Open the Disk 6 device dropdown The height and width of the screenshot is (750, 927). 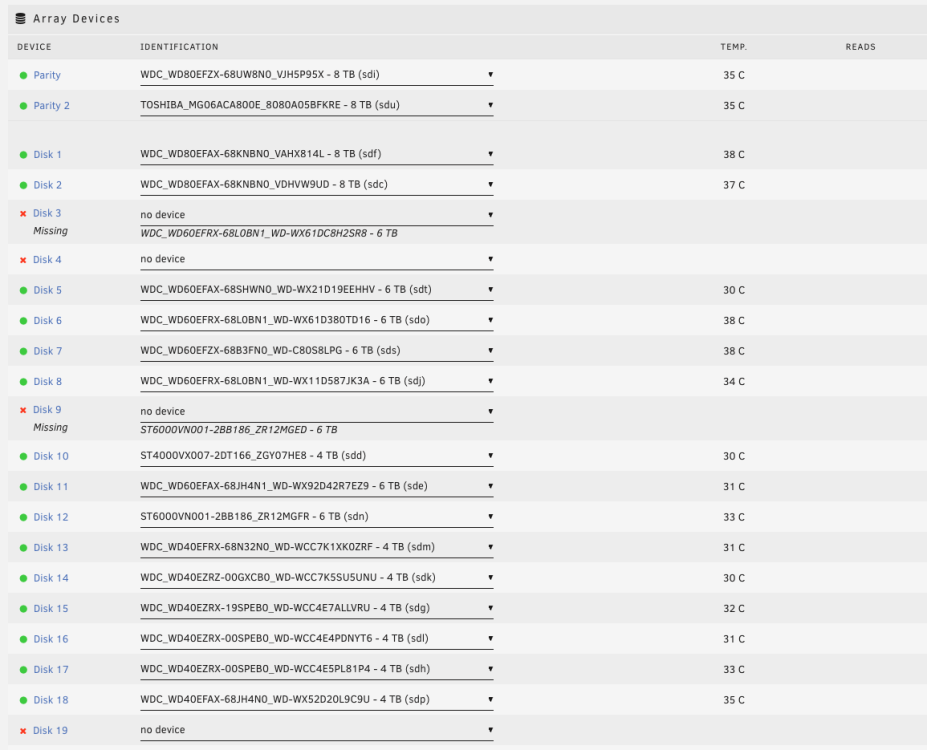[316, 320]
